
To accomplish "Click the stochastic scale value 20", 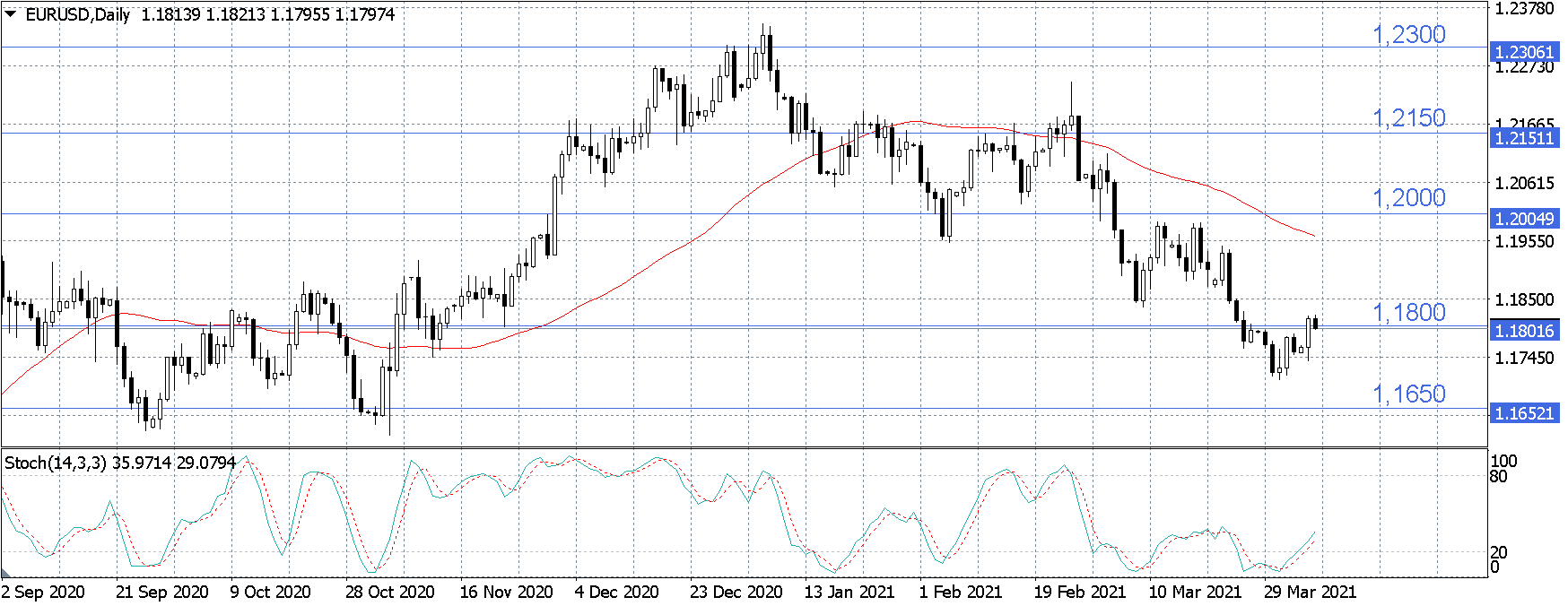I will coord(1499,552).
